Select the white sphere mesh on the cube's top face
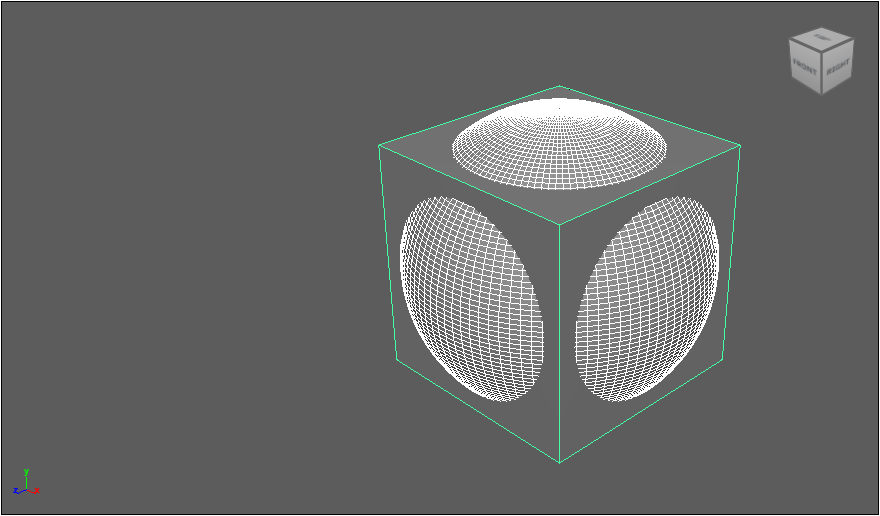The image size is (880, 516). tap(558, 143)
